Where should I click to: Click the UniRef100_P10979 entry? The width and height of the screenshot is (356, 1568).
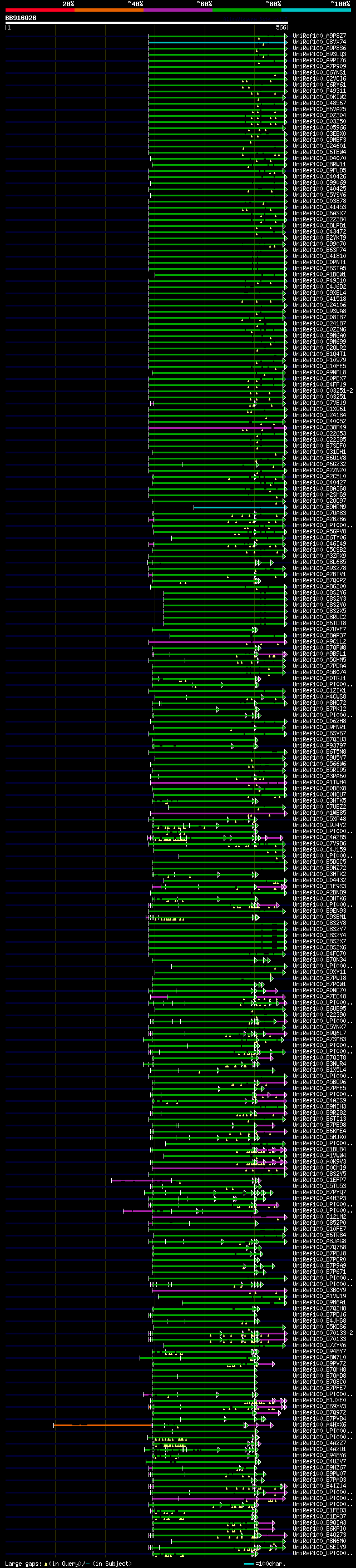(319, 360)
